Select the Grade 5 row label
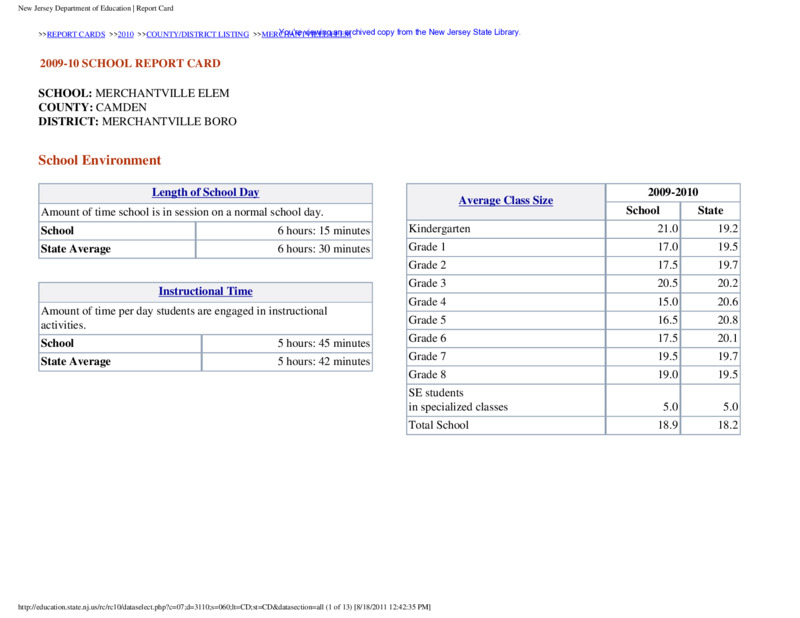This screenshot has height=618, width=800. 427,320
